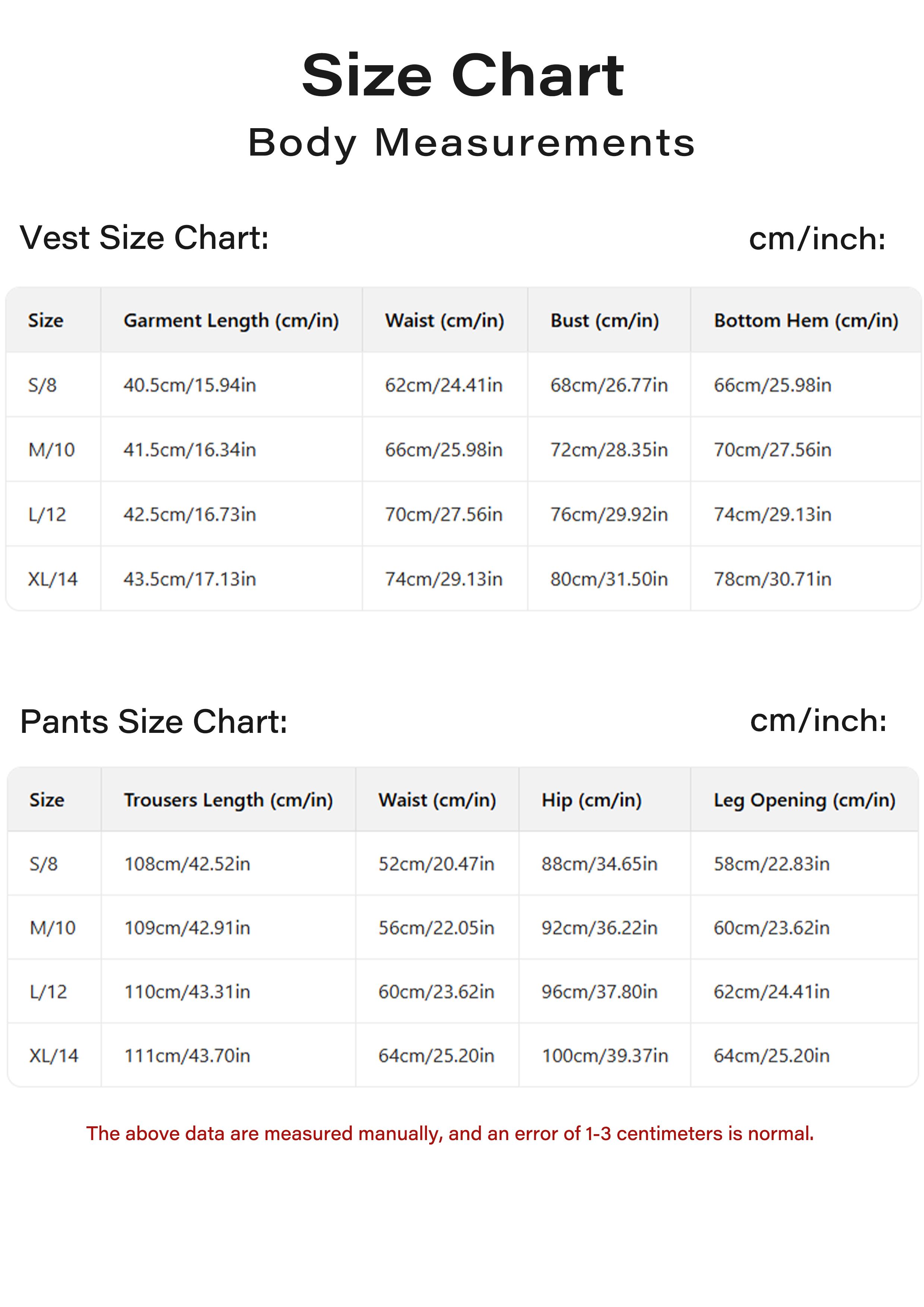This screenshot has width=924, height=1307.
Task: Select the 40.5cm/15.94in garment length cell
Action: point(190,385)
